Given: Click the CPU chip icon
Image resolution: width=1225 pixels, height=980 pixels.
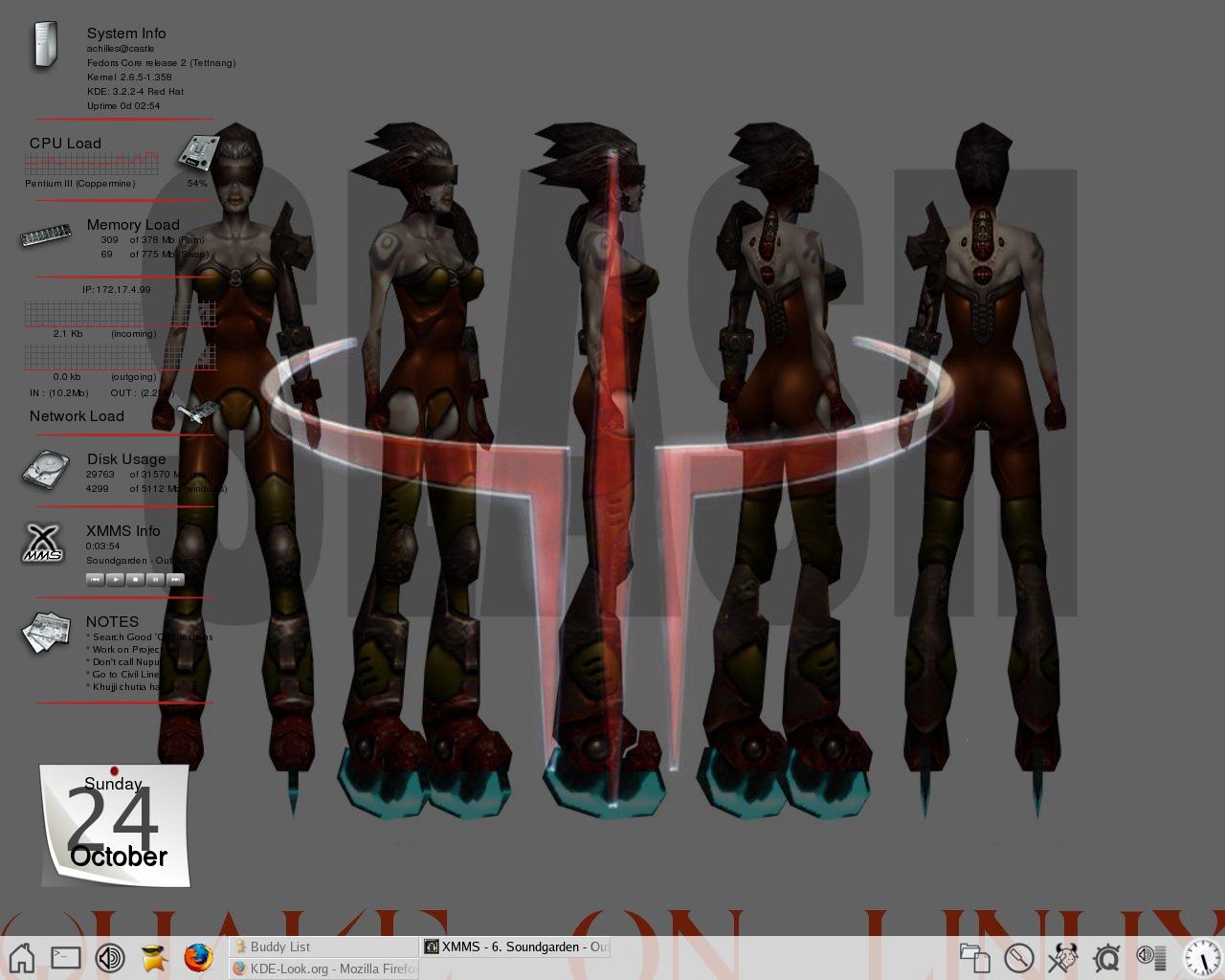Looking at the screenshot, I should (x=199, y=153).
